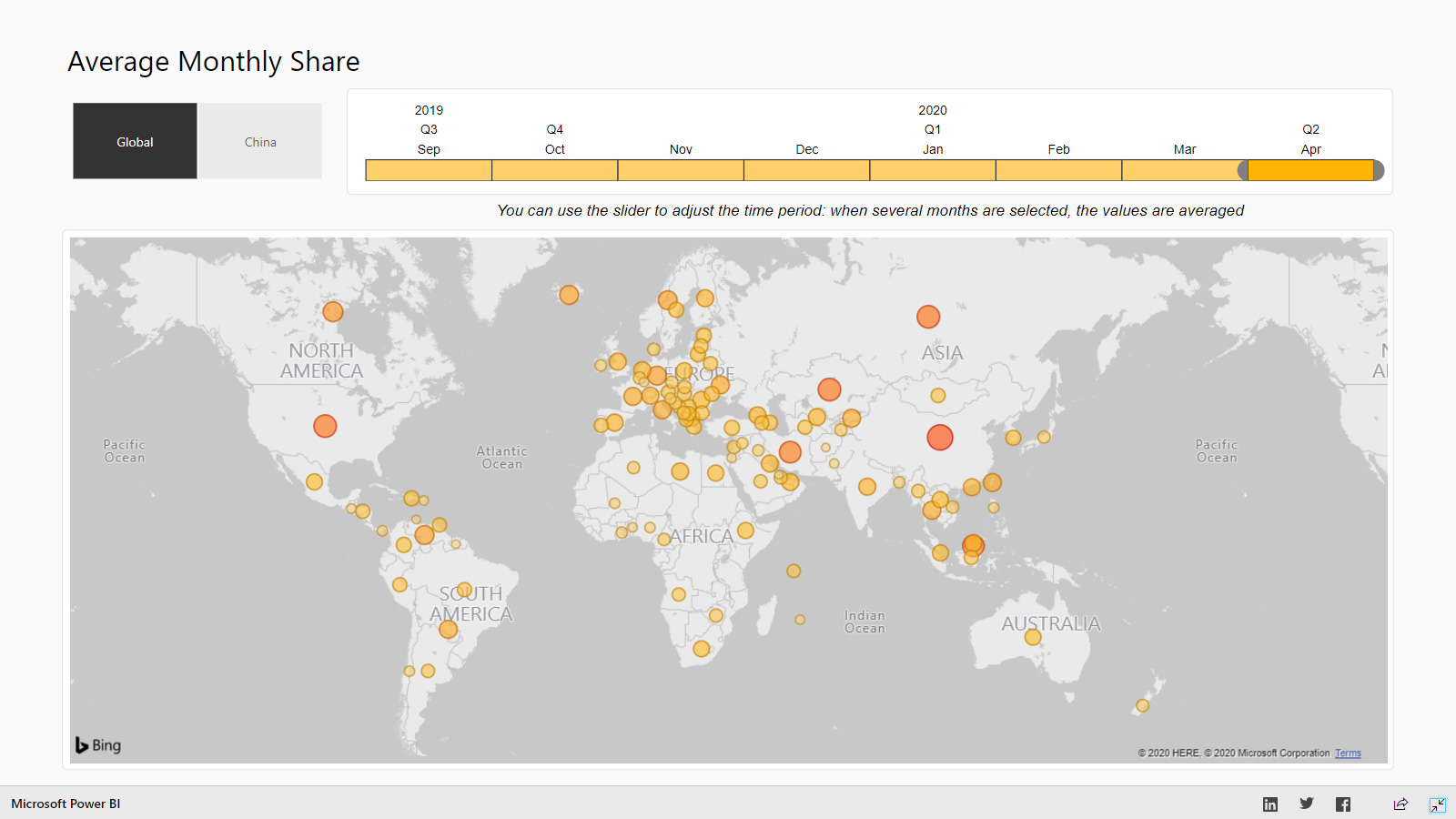
Task: Click the Mexico bubble on map
Action: coord(314,481)
